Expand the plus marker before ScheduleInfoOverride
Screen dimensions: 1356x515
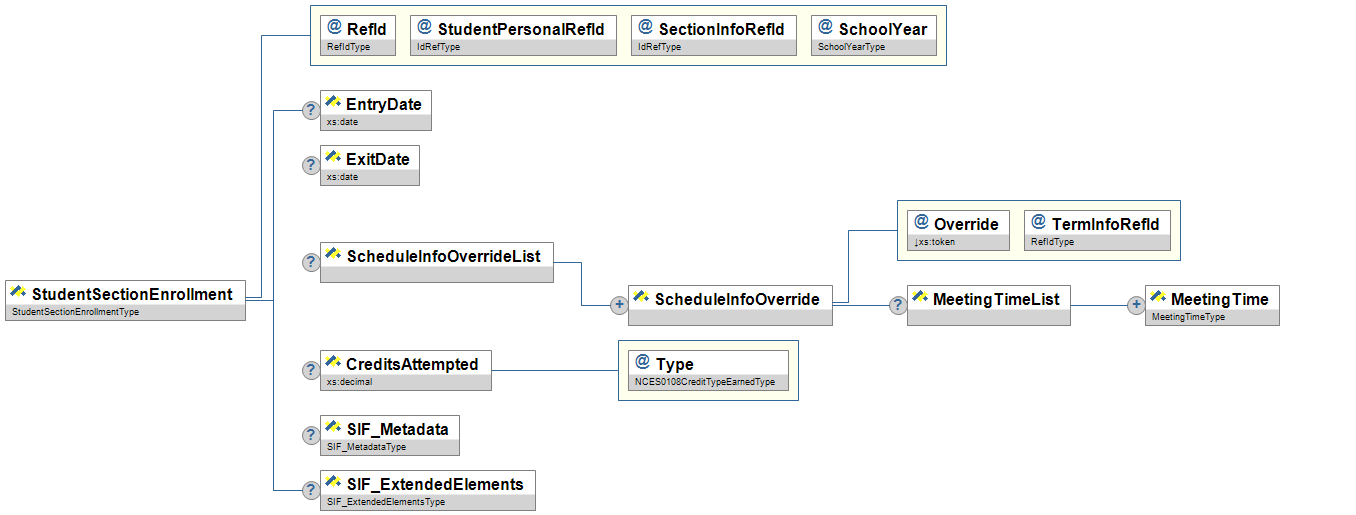(619, 306)
